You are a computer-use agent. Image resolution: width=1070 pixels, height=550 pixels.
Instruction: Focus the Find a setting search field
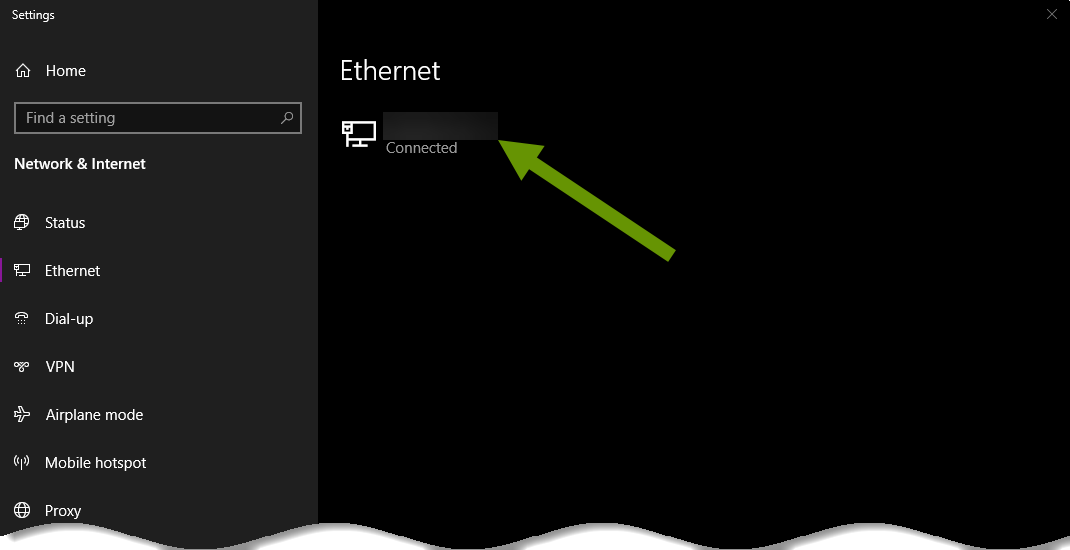(x=158, y=118)
